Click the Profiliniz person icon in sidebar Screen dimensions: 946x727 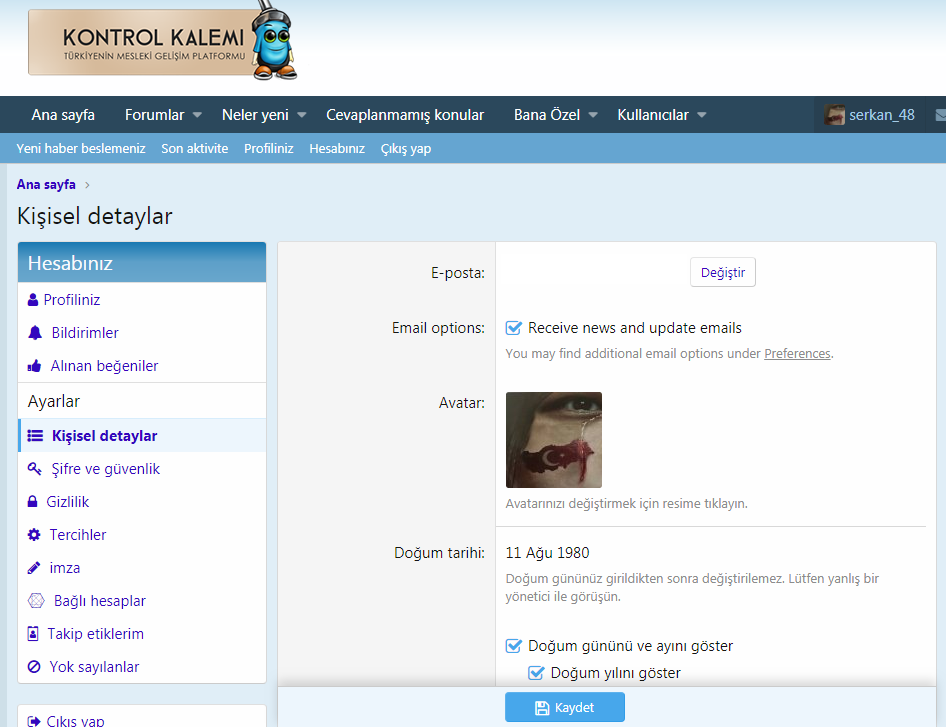[33, 300]
